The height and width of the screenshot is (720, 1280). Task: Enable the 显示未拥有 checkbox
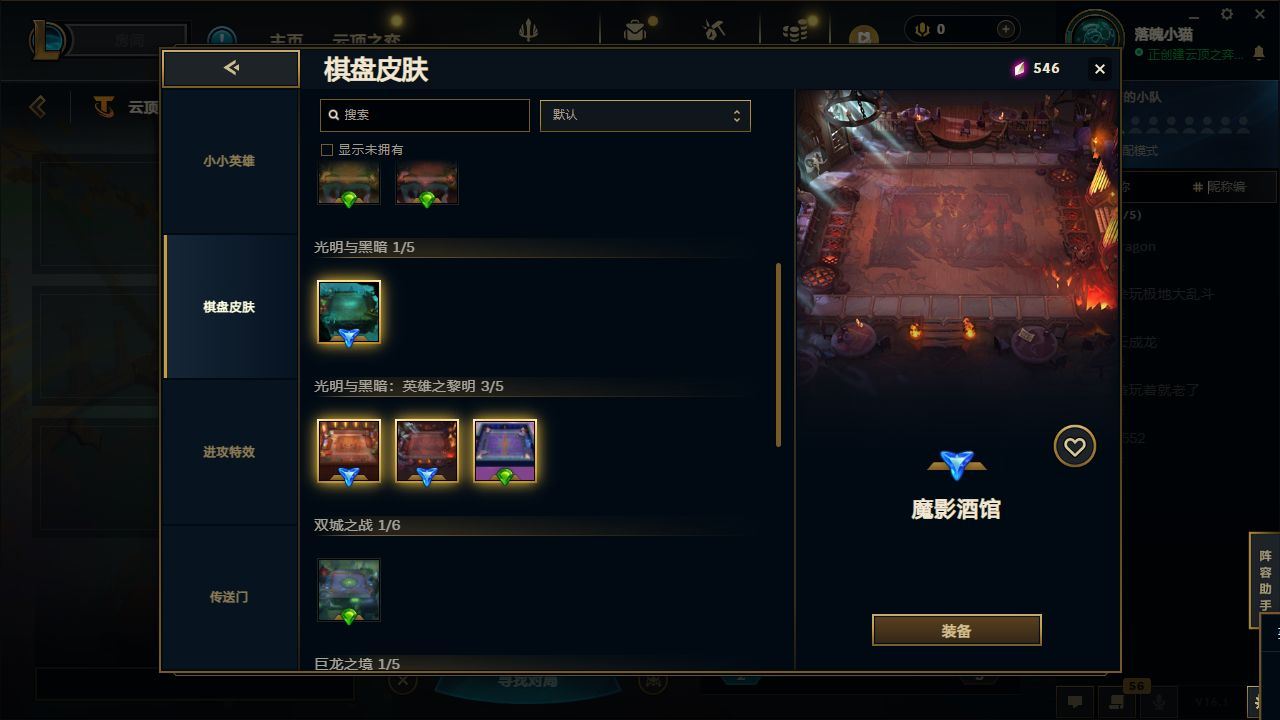[x=326, y=149]
